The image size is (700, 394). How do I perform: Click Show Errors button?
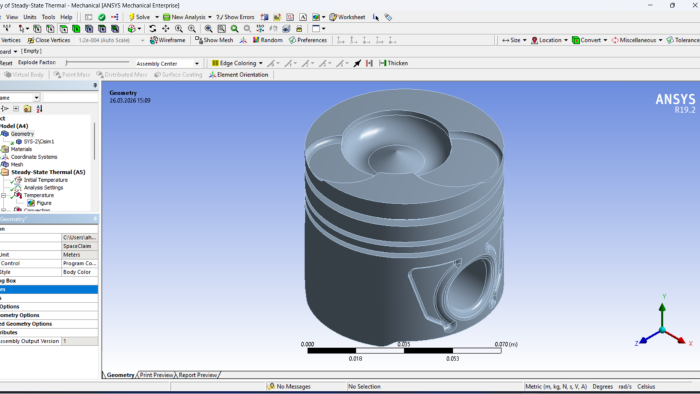pos(235,17)
